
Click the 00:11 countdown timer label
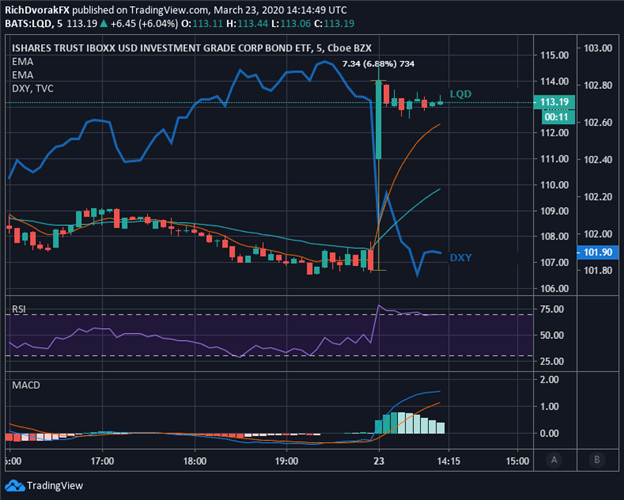click(x=557, y=117)
